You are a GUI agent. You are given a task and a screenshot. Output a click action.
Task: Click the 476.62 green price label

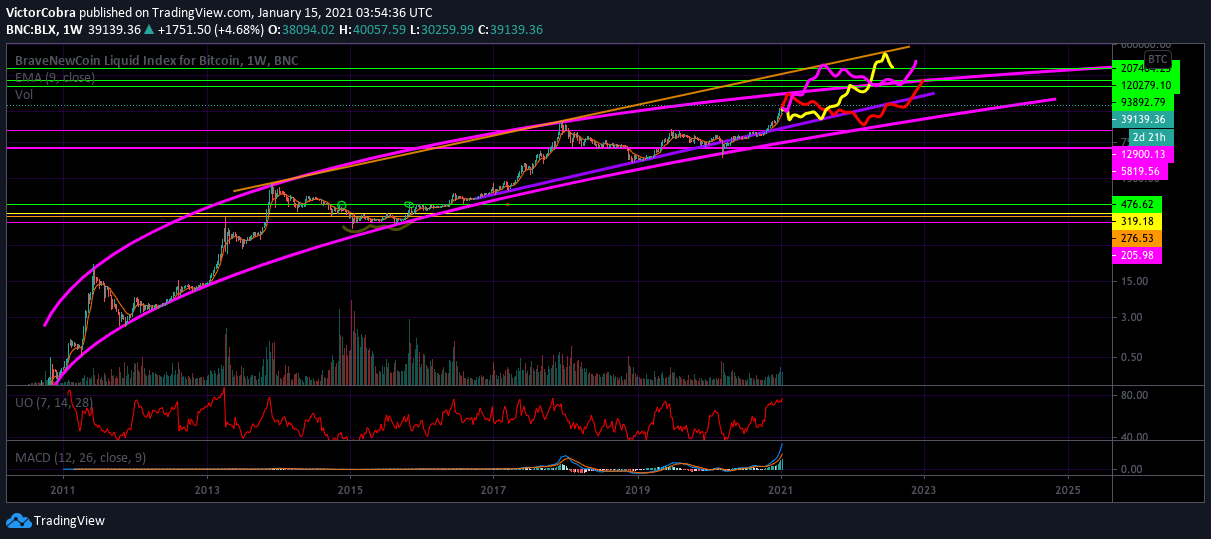pyautogui.click(x=1137, y=204)
